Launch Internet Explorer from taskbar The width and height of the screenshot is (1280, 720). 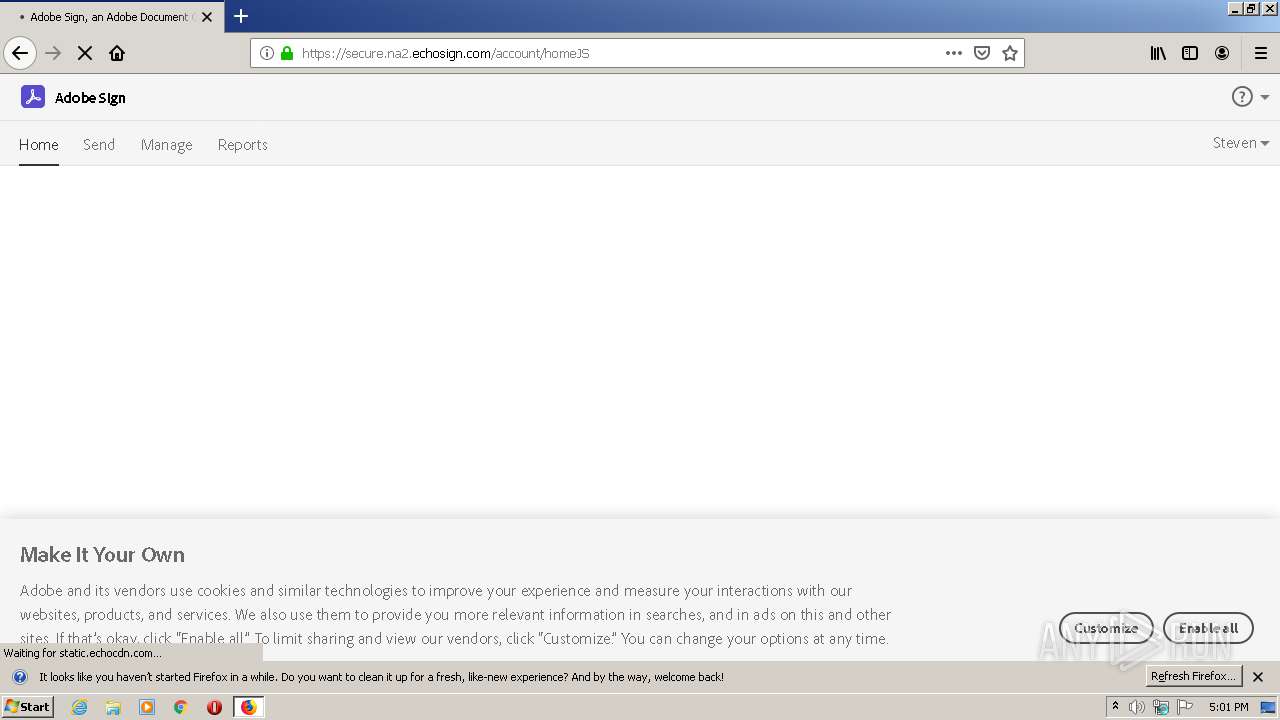pyautogui.click(x=79, y=707)
